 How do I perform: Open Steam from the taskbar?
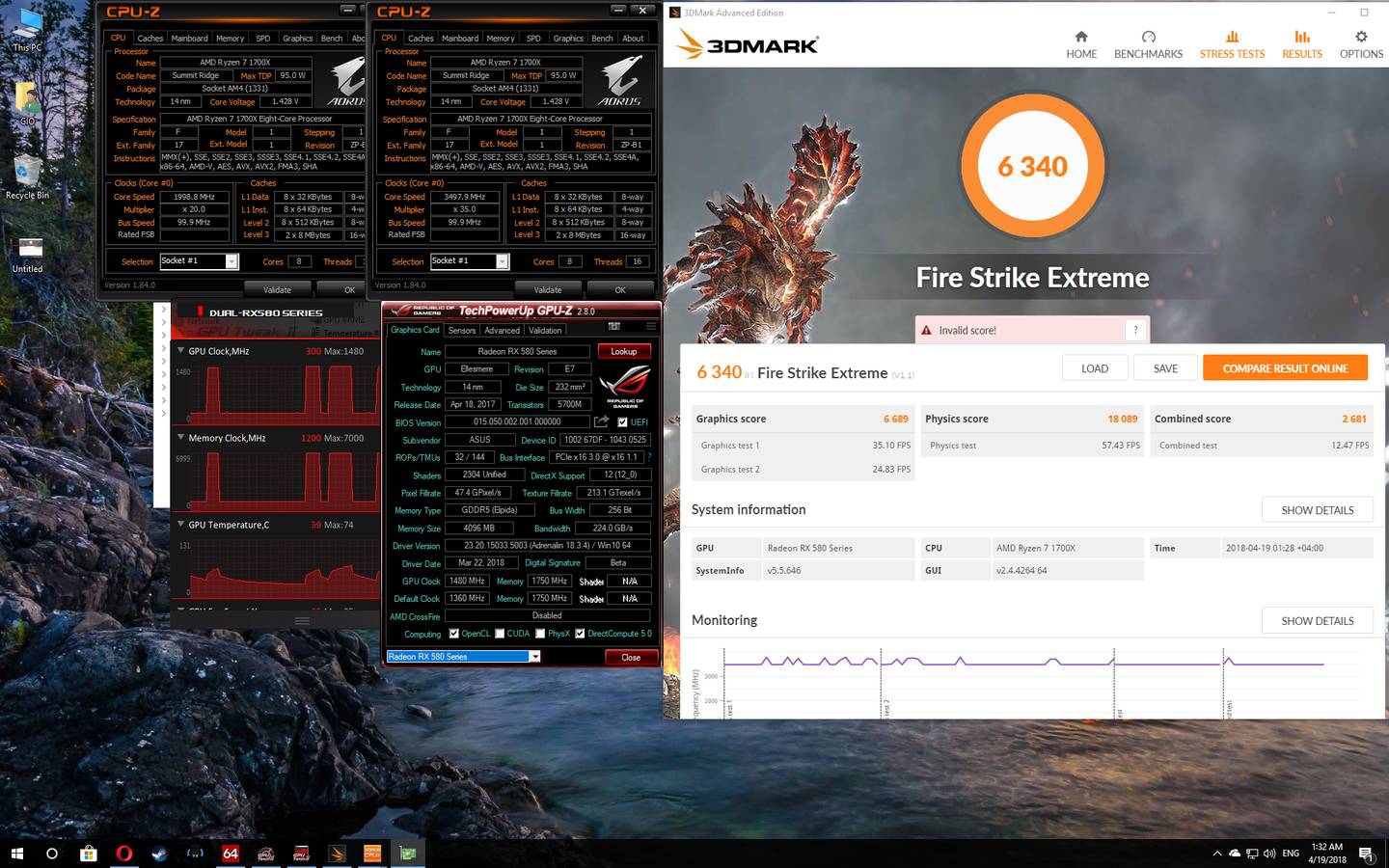coord(159,854)
